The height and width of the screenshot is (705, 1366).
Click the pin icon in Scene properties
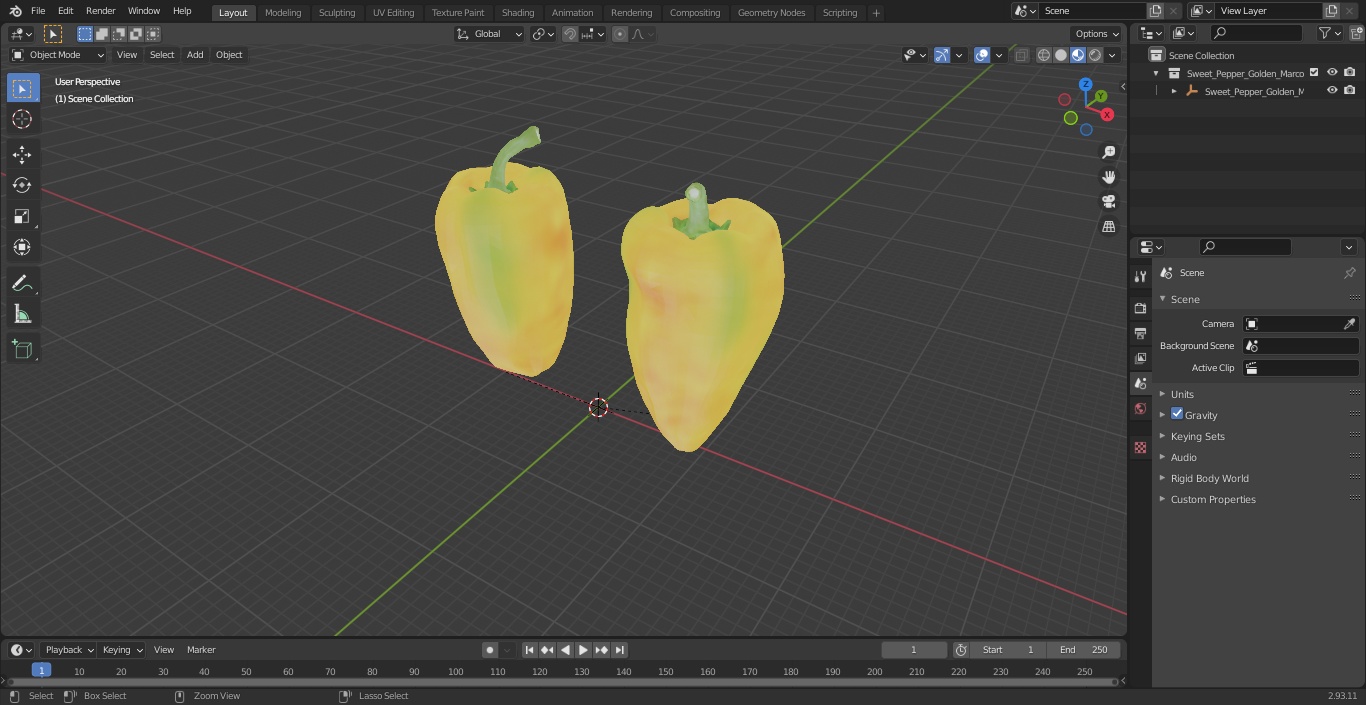click(x=1349, y=273)
